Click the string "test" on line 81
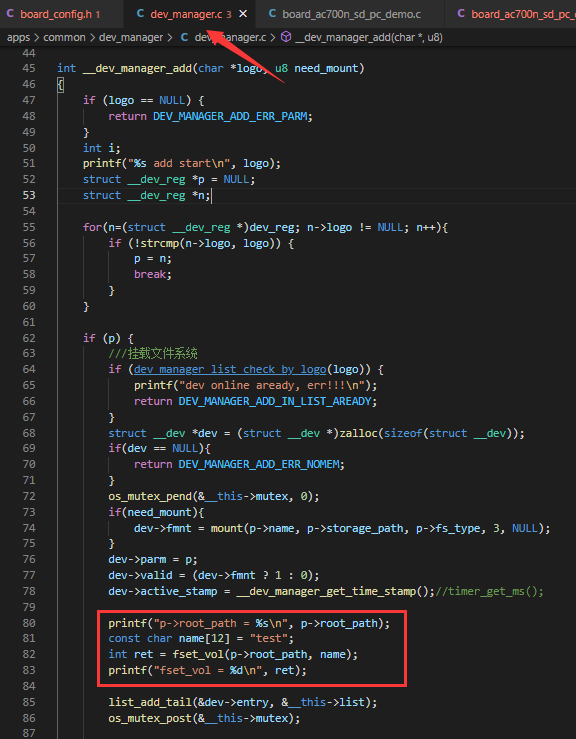 click(x=269, y=639)
